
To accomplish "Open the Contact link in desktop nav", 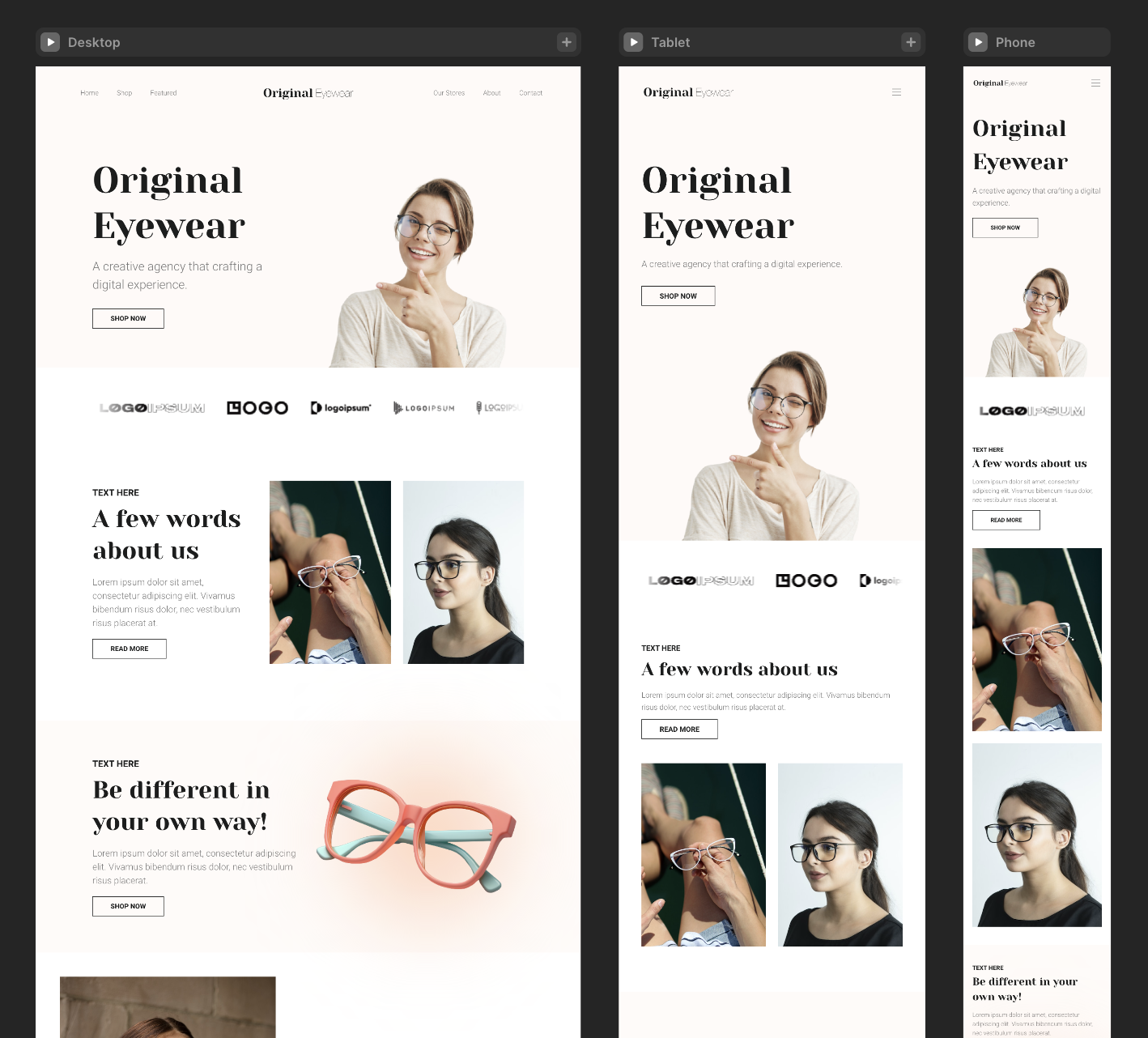I will 530,92.
